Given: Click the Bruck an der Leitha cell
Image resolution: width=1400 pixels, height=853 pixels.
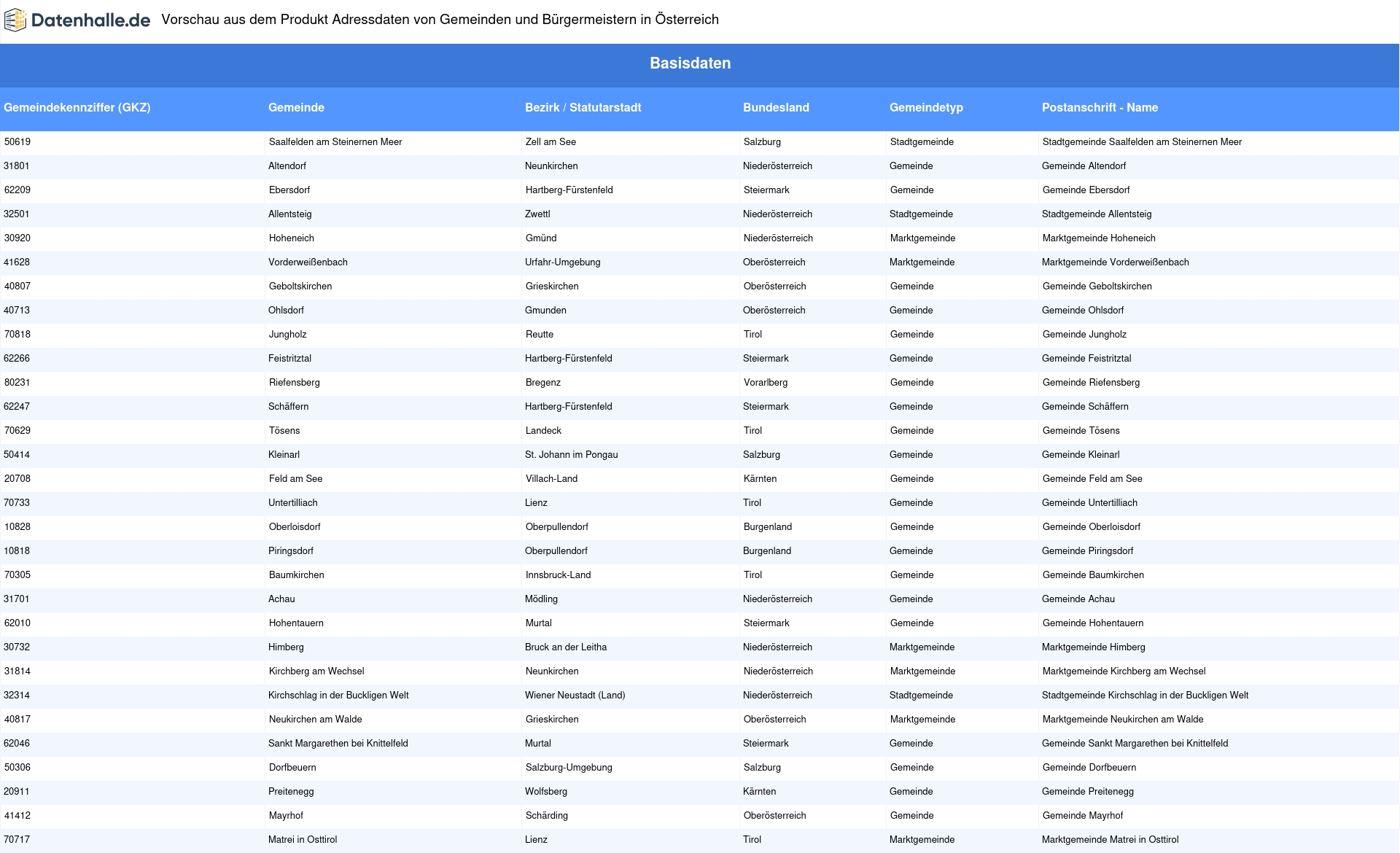Looking at the screenshot, I should click(x=630, y=647).
